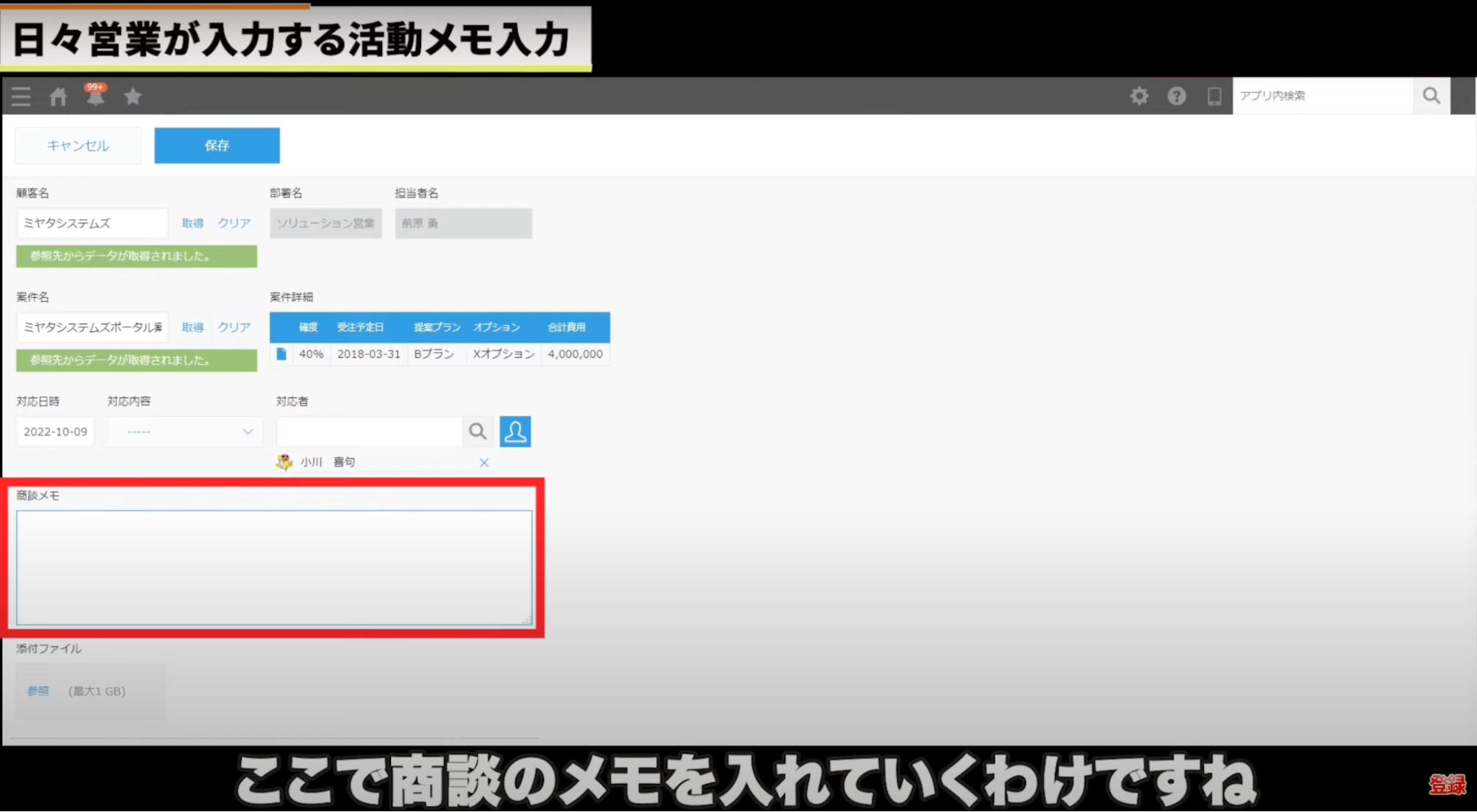Click into the 商談メモ text area
The width and height of the screenshot is (1477, 812).
tap(274, 567)
